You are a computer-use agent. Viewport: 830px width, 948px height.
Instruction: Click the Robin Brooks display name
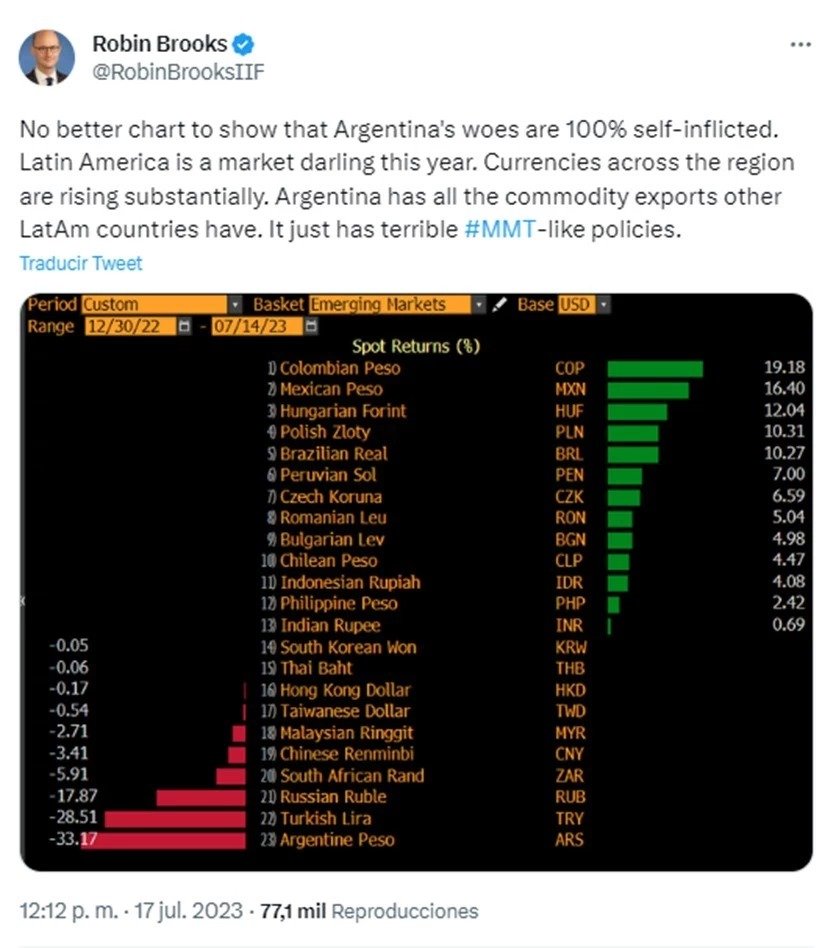159,45
